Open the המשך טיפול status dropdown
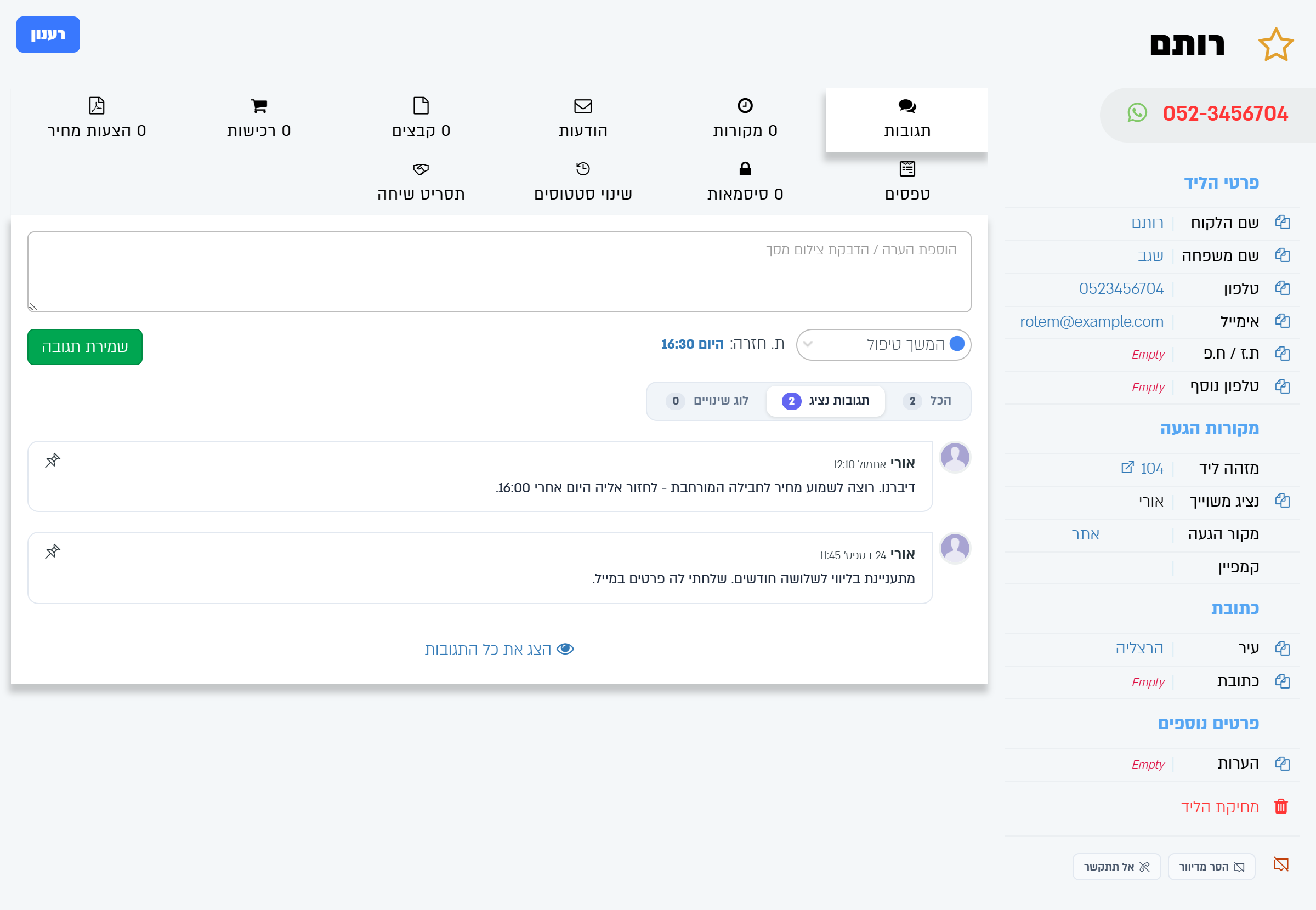The height and width of the screenshot is (910, 1316). [x=883, y=344]
